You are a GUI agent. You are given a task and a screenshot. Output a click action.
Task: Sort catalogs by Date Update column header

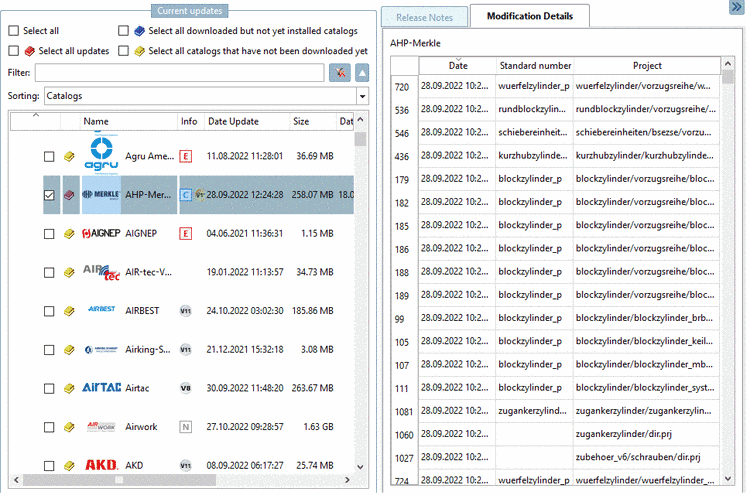tap(247, 121)
